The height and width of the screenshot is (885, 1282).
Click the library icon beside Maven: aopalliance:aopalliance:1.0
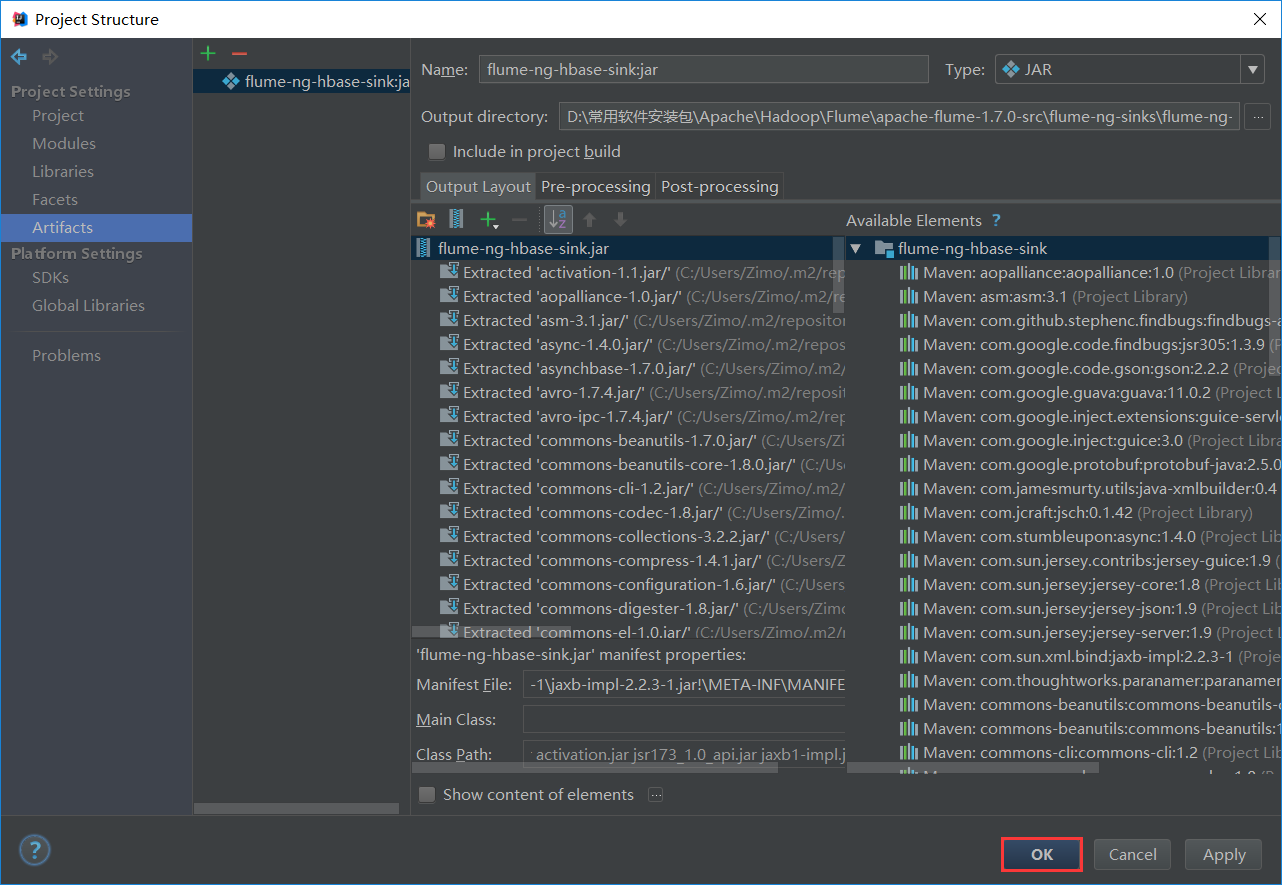pyautogui.click(x=909, y=272)
